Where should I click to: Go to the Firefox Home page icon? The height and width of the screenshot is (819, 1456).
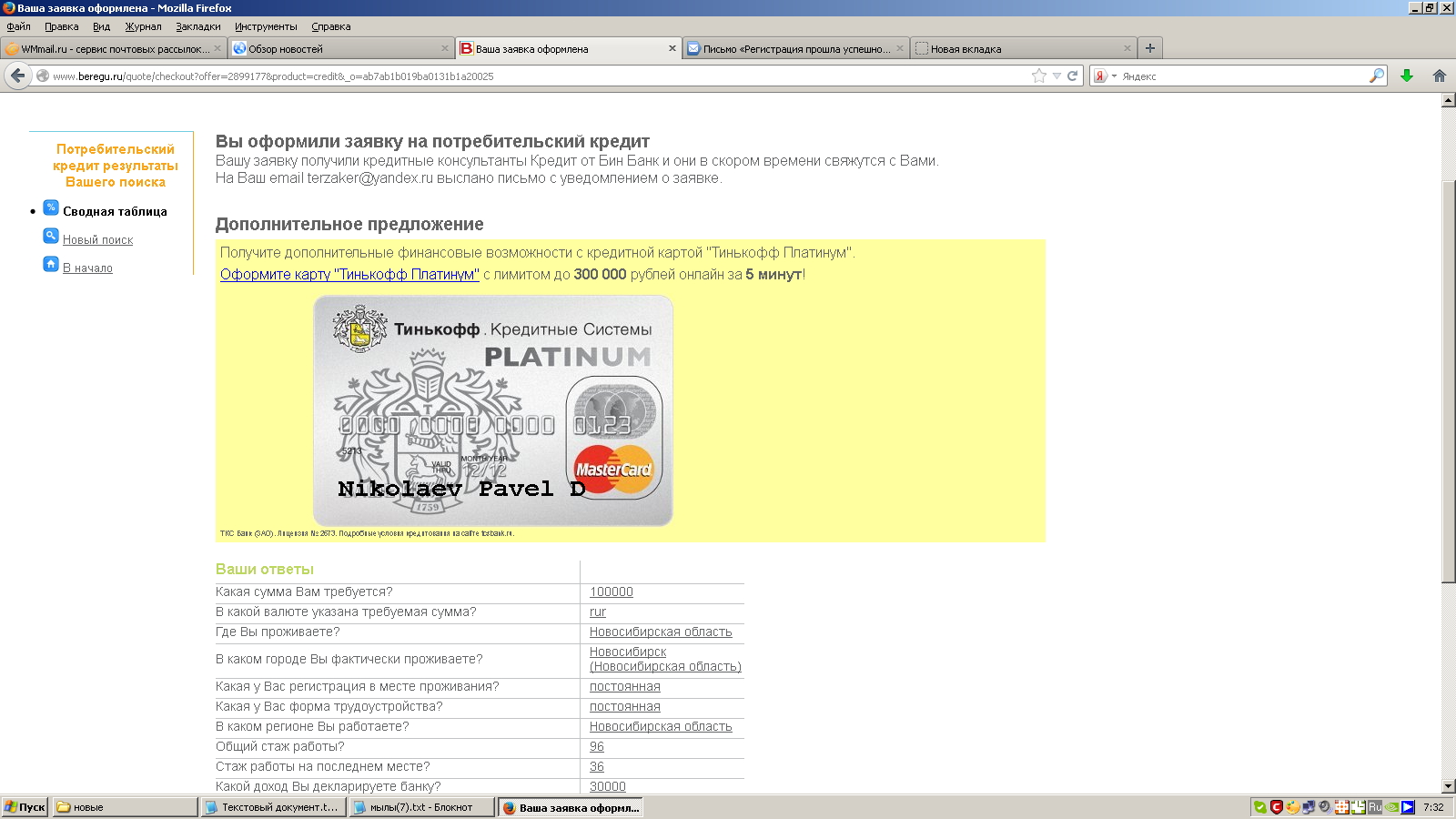1439,76
